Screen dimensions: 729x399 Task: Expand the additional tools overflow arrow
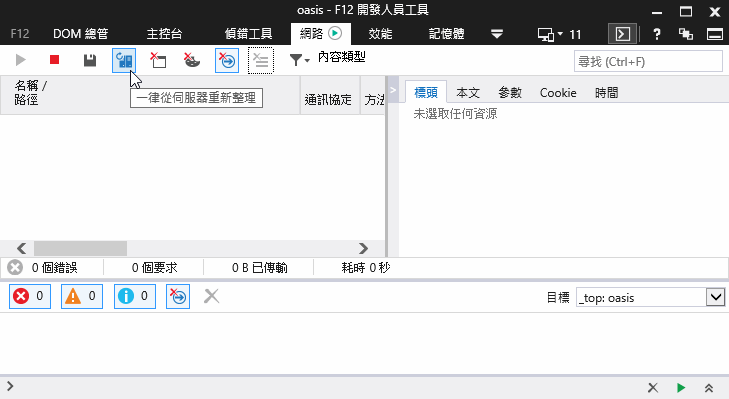(x=497, y=34)
